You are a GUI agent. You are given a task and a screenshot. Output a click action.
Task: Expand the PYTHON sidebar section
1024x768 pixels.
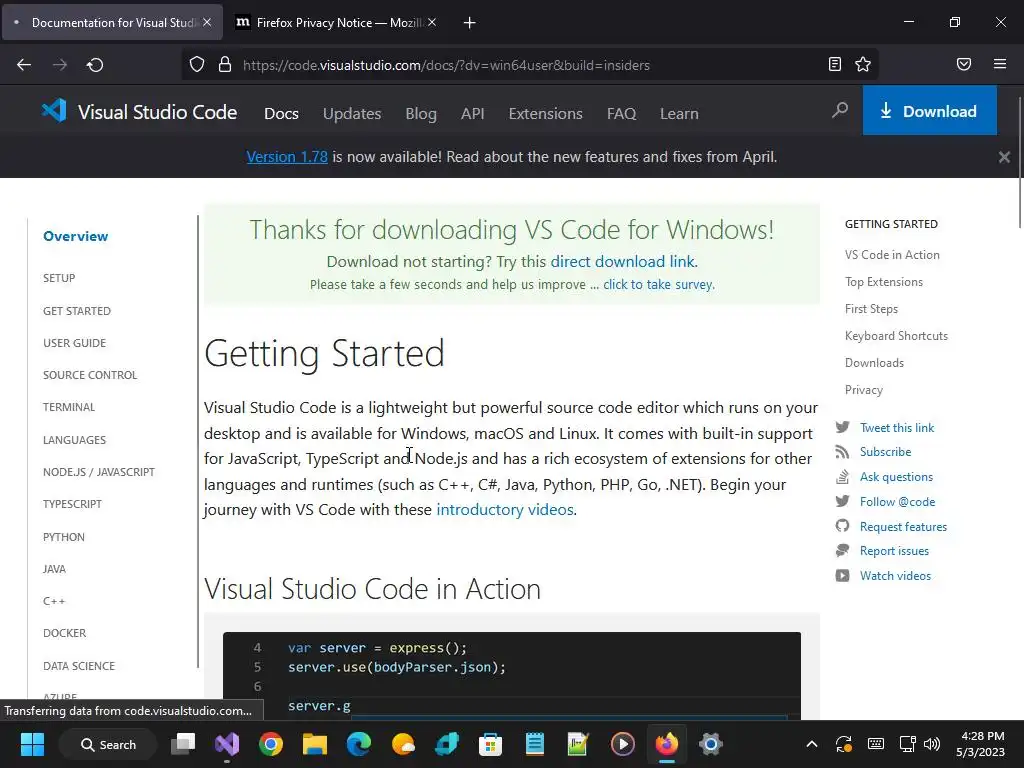(x=64, y=537)
